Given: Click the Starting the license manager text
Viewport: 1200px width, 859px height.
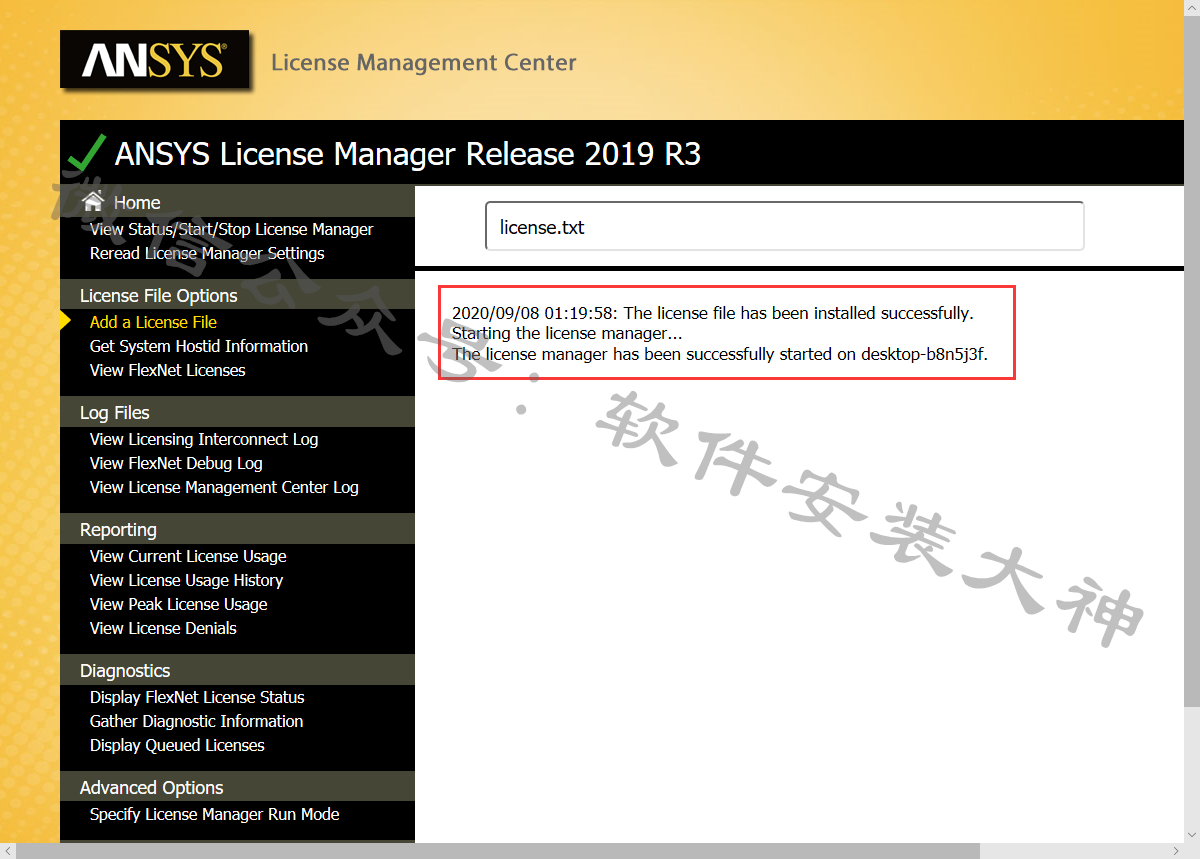Looking at the screenshot, I should (567, 333).
